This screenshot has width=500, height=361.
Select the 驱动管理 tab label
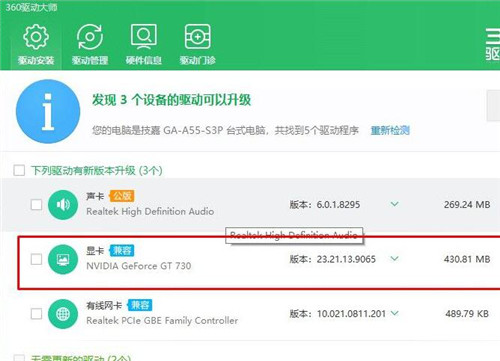tap(90, 60)
